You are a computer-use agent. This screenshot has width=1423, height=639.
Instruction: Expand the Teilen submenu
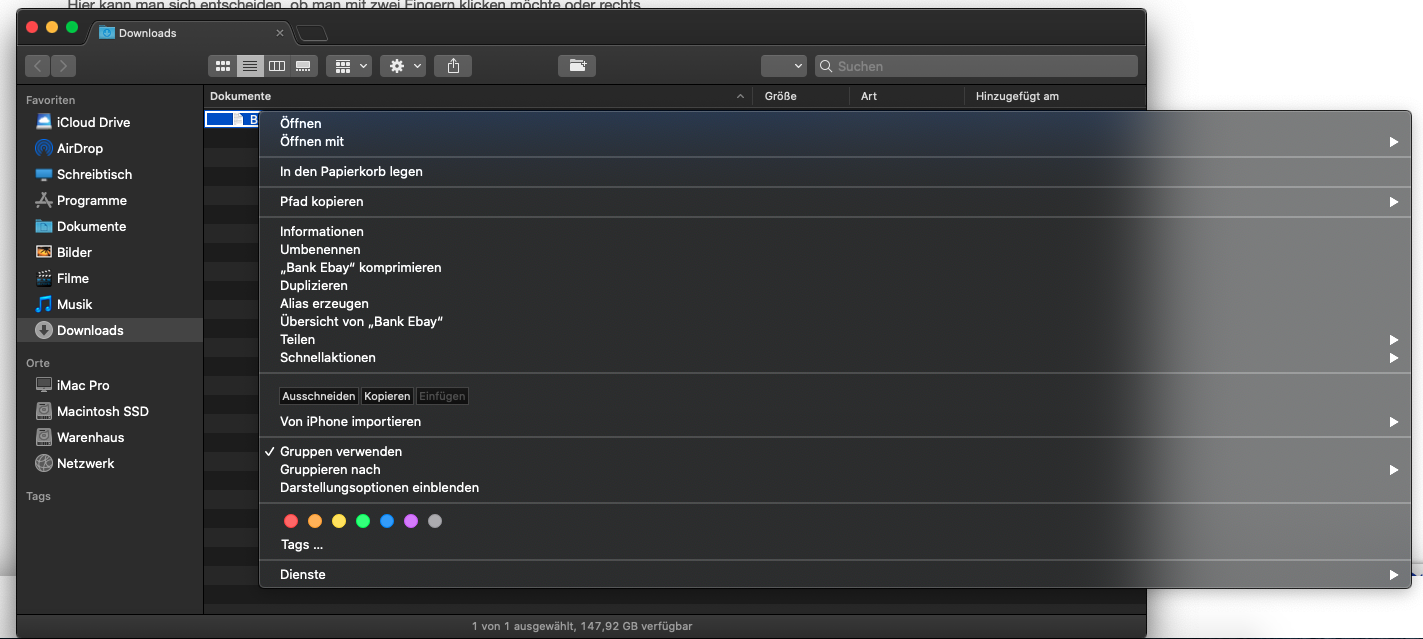834,339
